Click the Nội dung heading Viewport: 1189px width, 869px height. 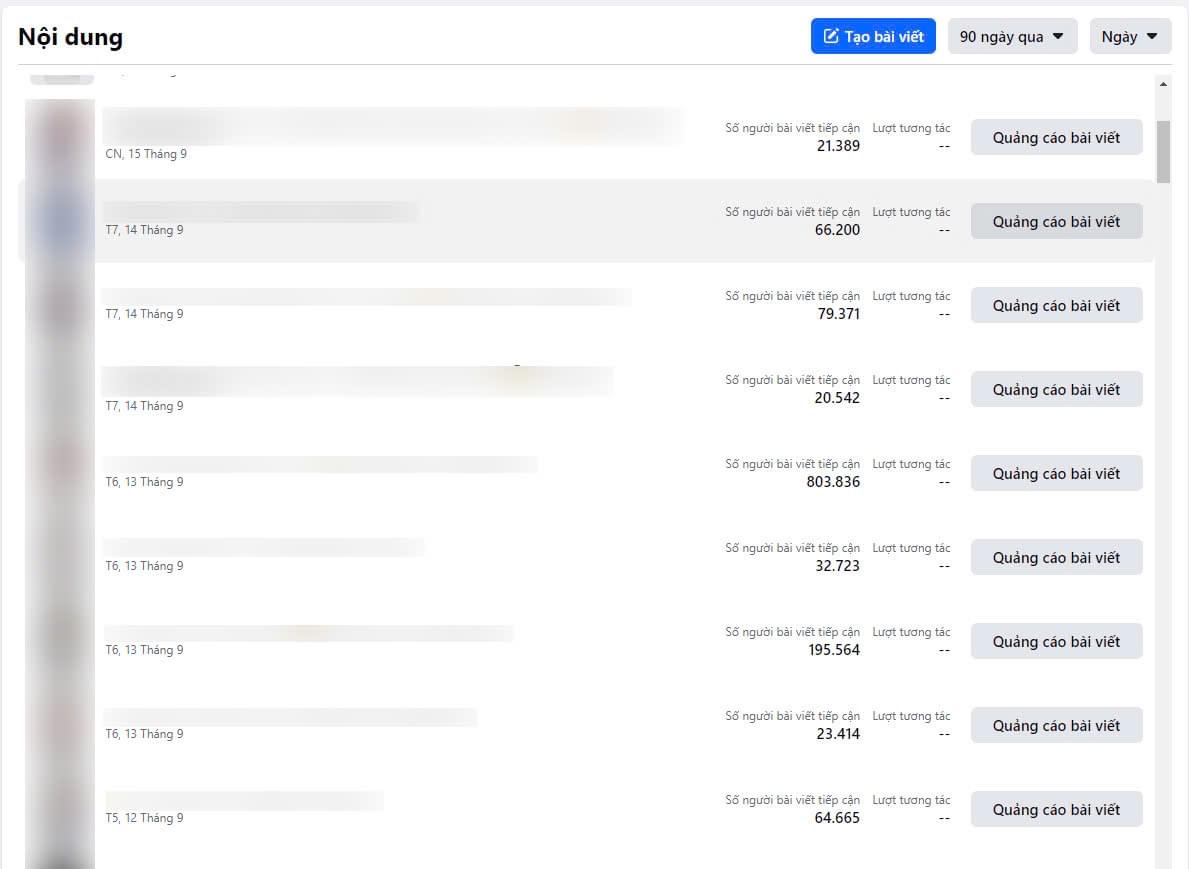coord(71,36)
